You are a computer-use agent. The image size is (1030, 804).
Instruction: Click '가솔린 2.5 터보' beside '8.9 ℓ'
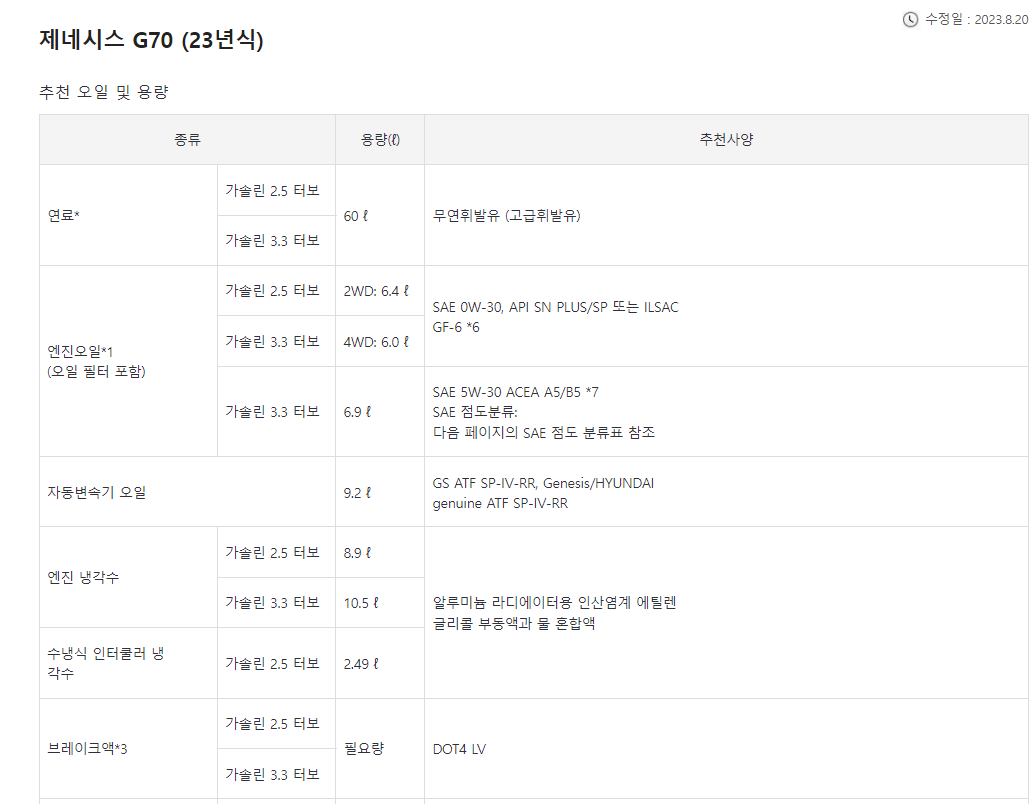[x=272, y=552]
